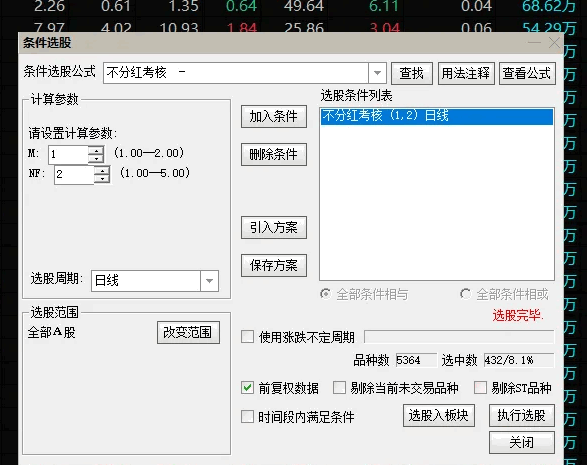This screenshot has width=587, height=465.
Task: Click the 查找 button
Action: tap(412, 73)
